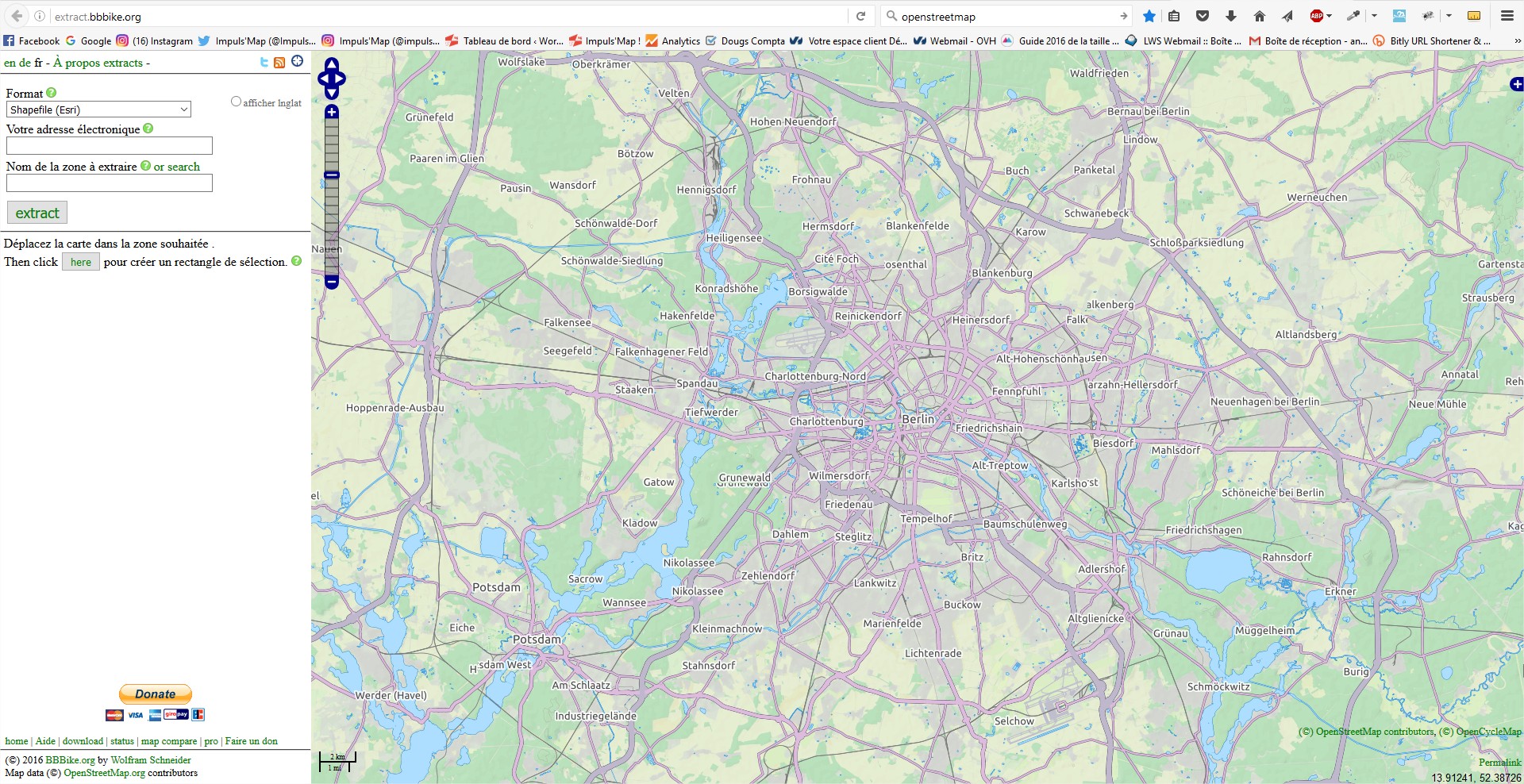Open help icon next to Format
This screenshot has width=1524, height=784.
52,93
